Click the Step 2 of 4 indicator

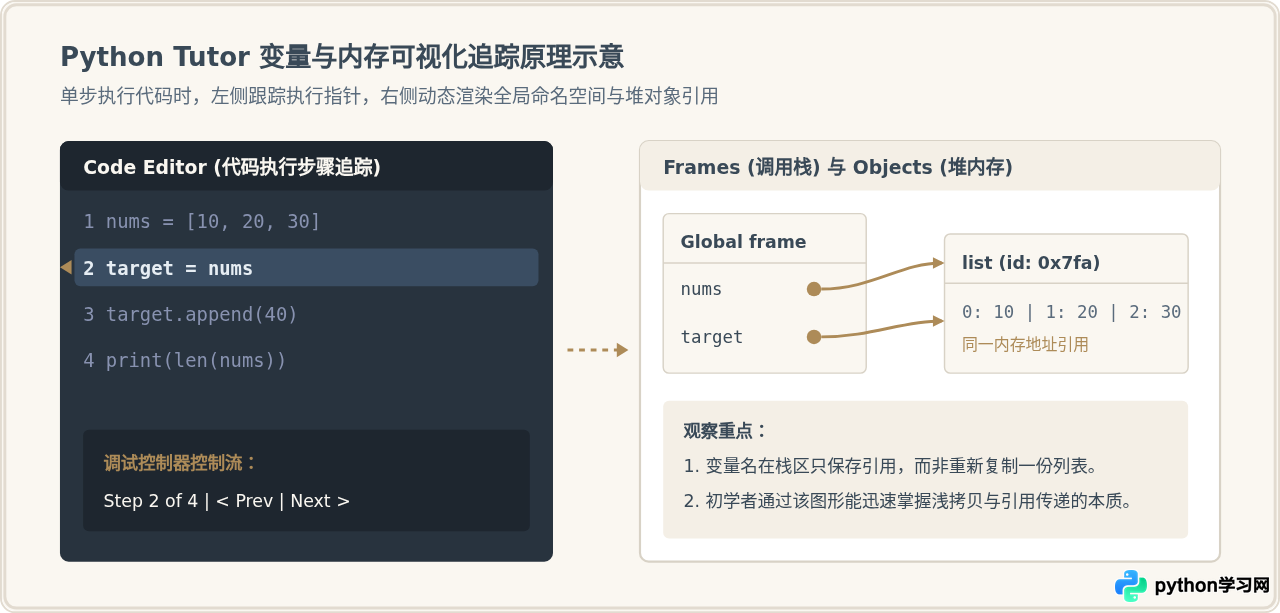pos(150,501)
